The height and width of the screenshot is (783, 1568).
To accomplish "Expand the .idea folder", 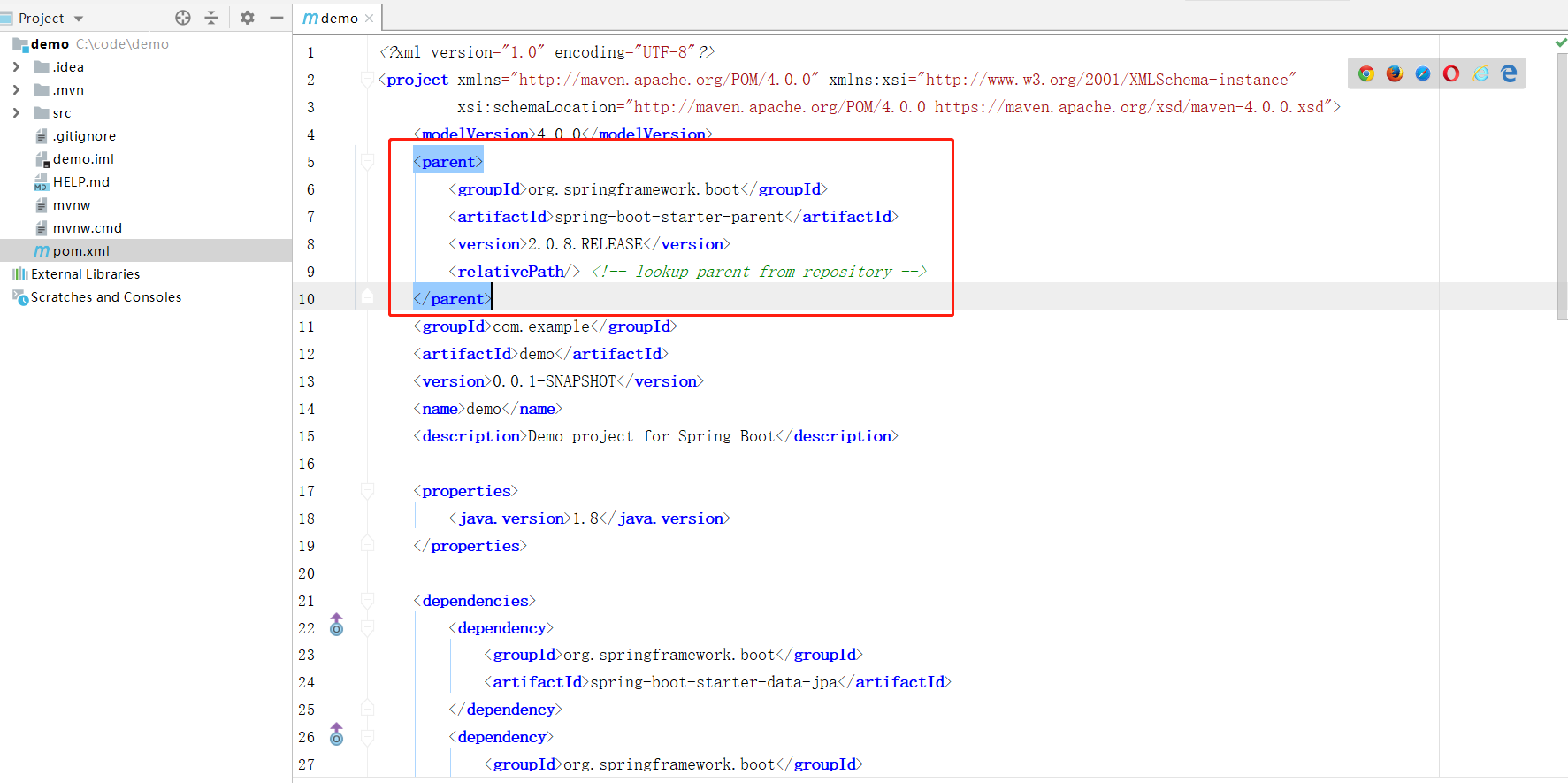I will pos(16,66).
